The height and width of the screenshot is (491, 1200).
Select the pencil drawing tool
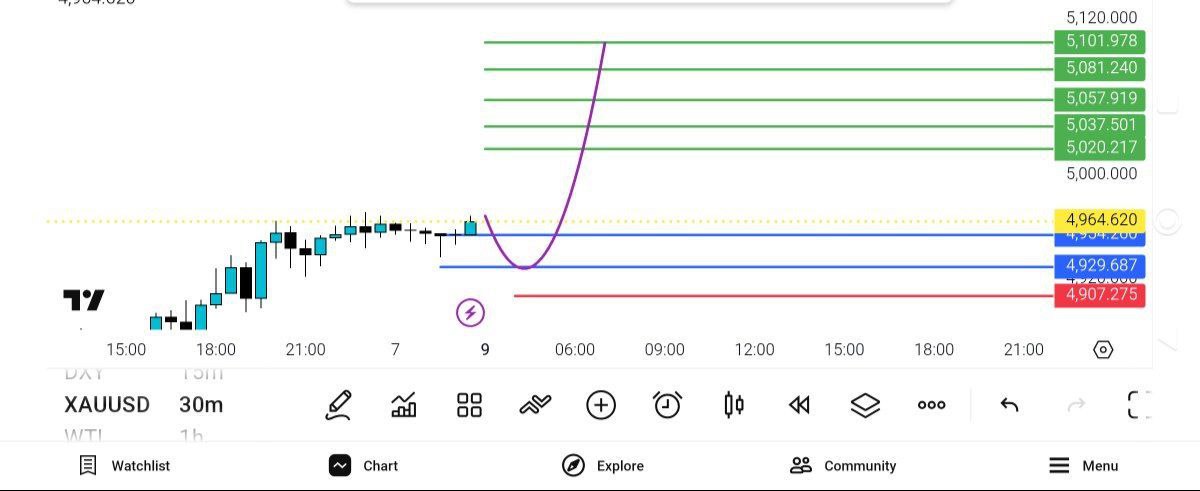point(339,405)
